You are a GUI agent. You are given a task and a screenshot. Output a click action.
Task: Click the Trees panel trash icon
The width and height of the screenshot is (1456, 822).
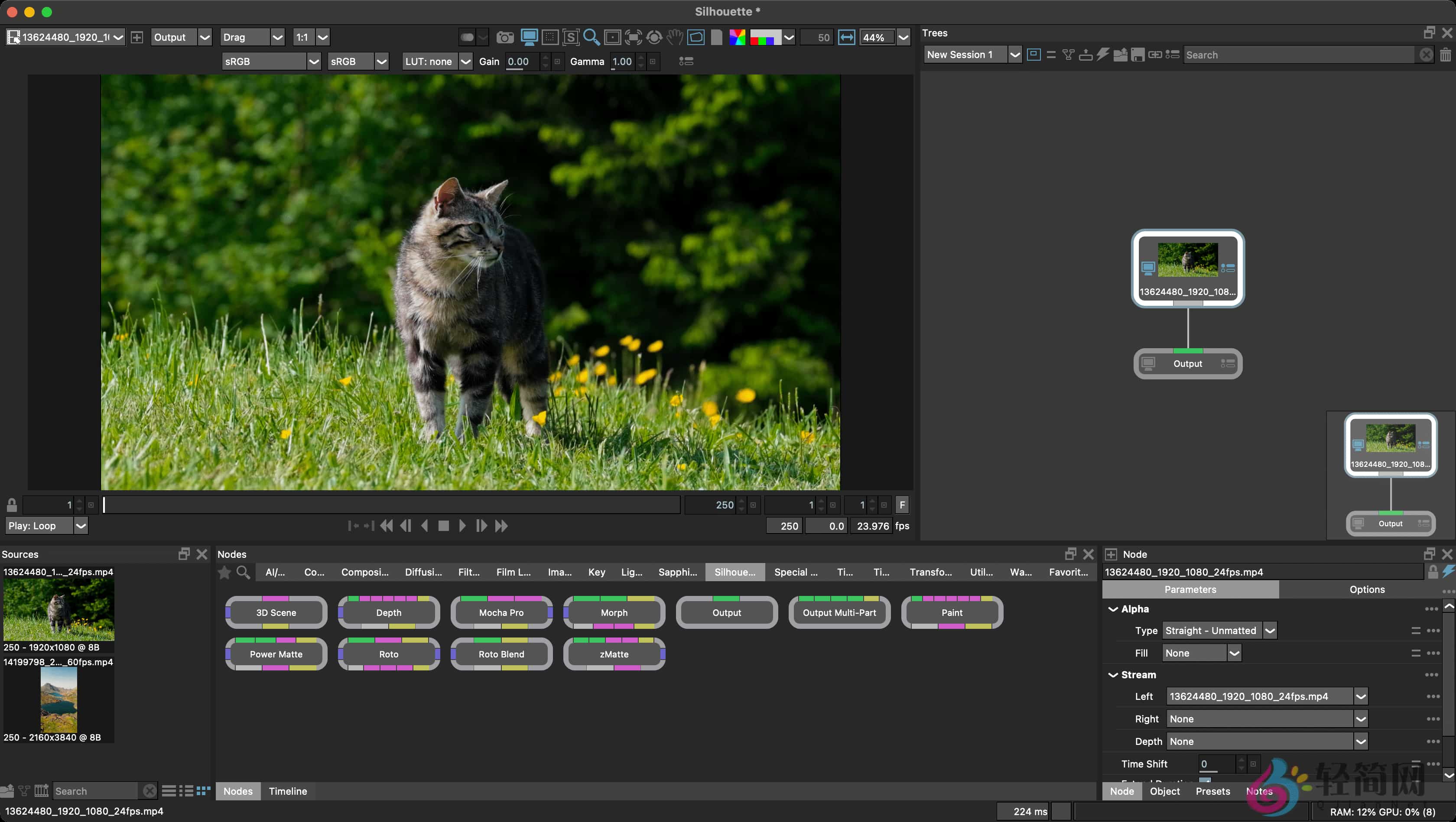(1445, 55)
